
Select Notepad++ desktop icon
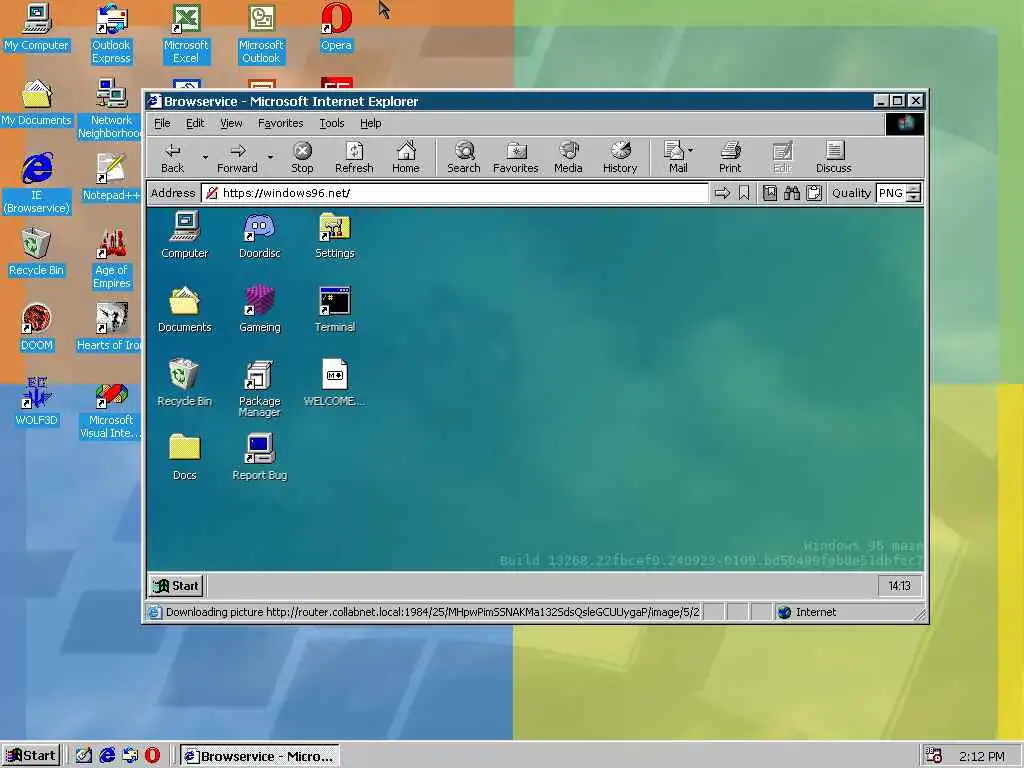pyautogui.click(x=111, y=178)
